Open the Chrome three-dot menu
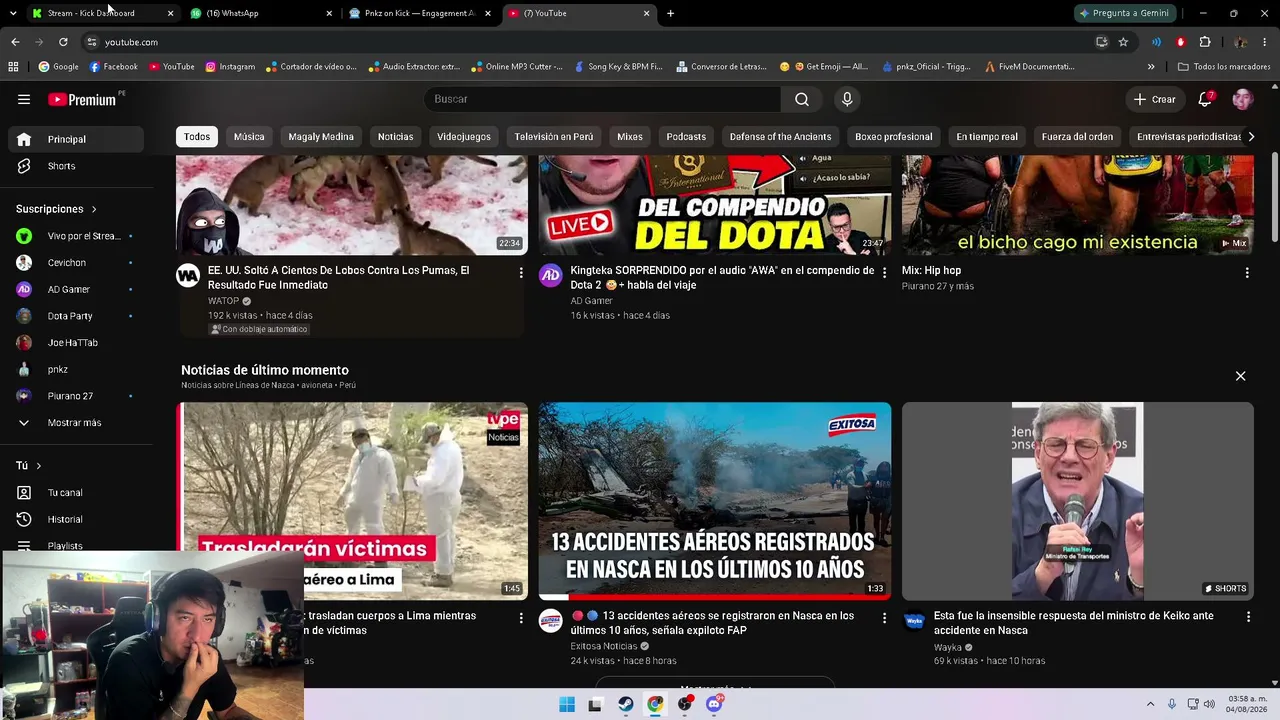The image size is (1280, 720). tap(1265, 42)
